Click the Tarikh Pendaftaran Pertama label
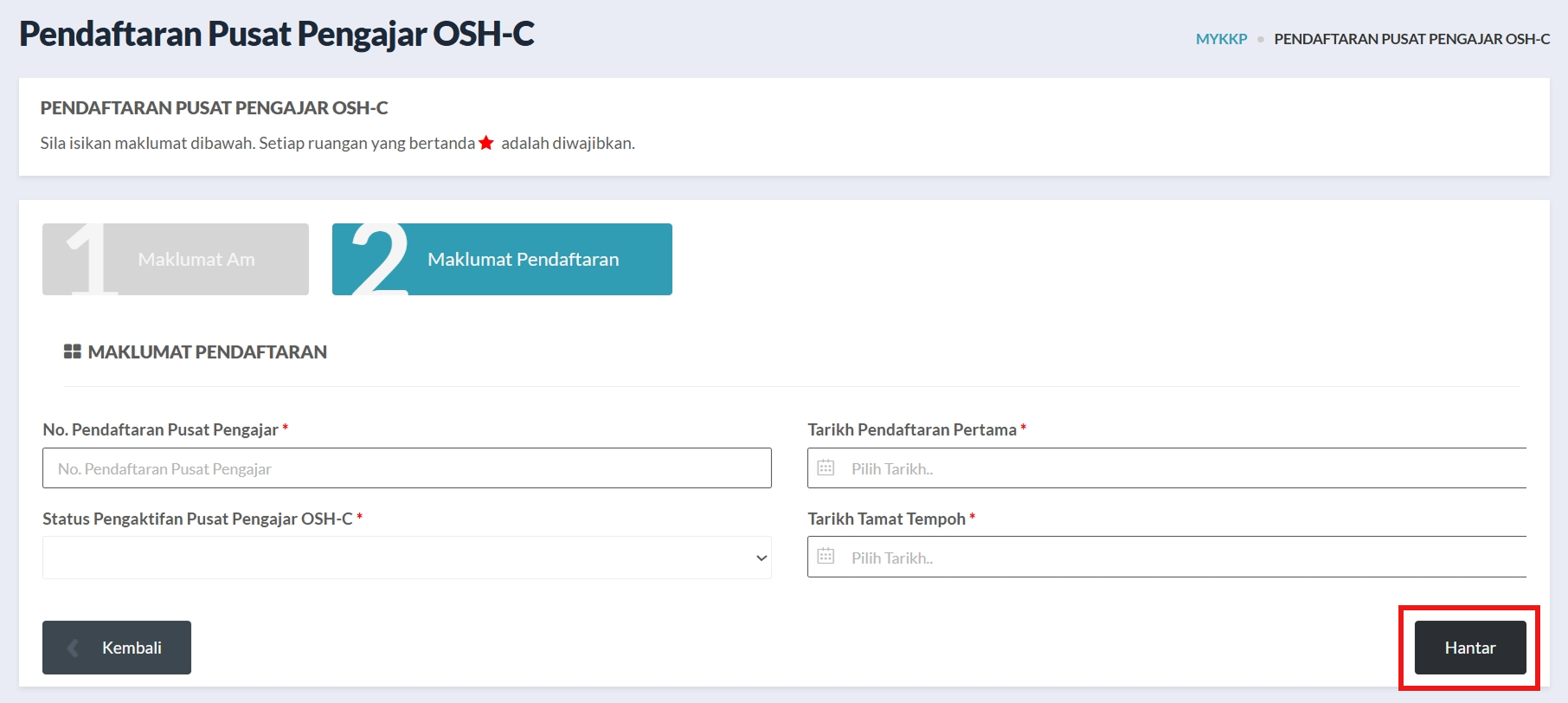 pos(912,429)
